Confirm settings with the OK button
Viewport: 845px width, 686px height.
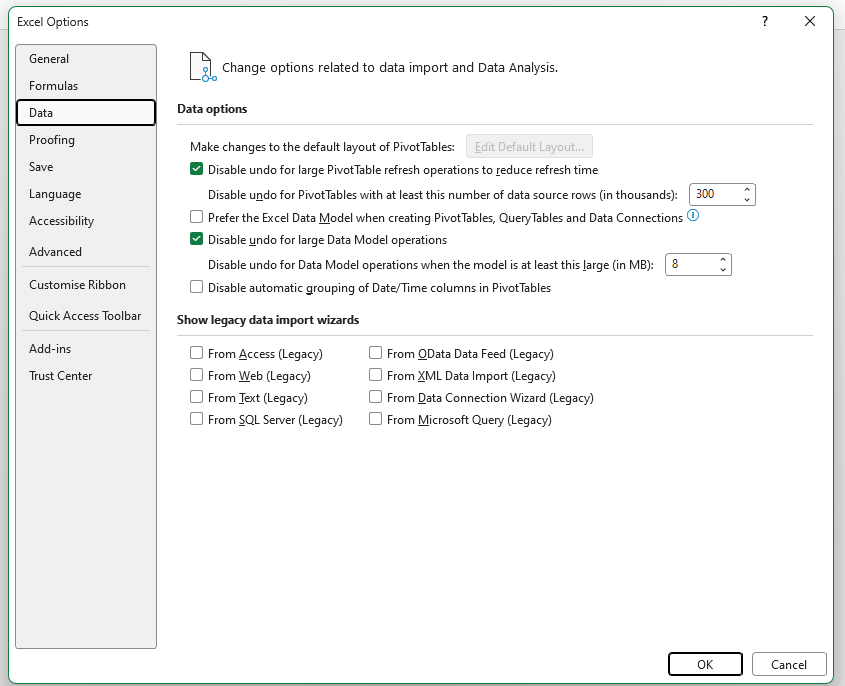pos(705,664)
